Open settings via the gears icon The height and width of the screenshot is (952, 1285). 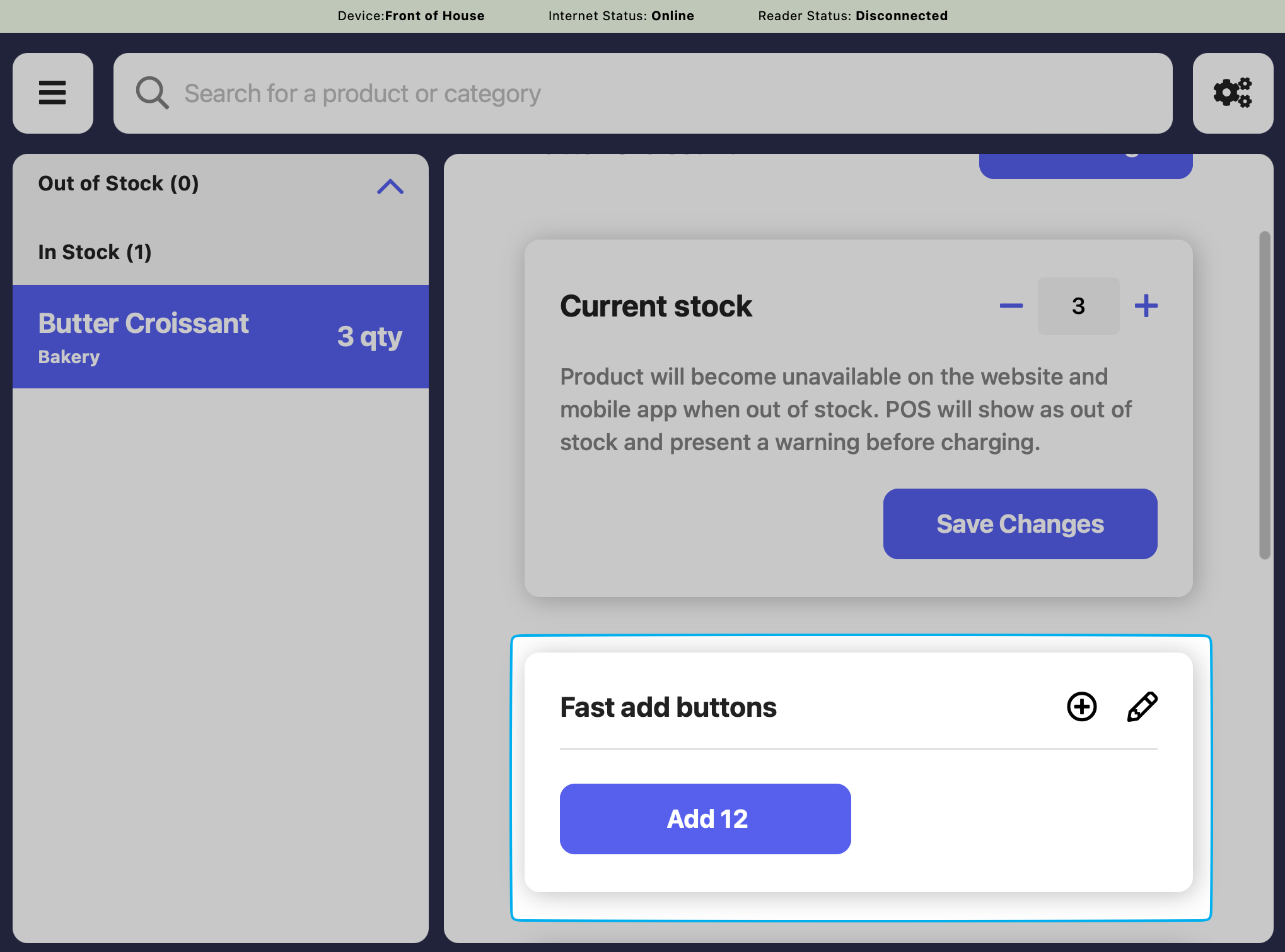[1233, 93]
